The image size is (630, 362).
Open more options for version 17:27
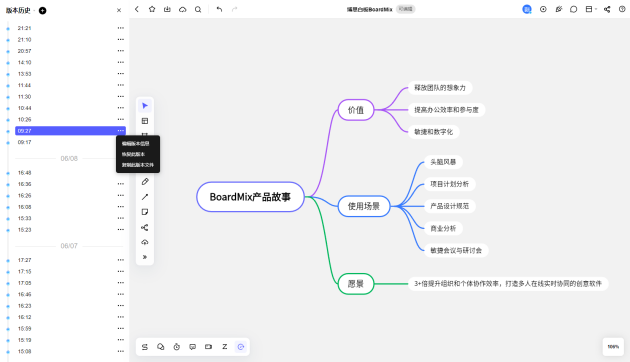[x=121, y=260]
